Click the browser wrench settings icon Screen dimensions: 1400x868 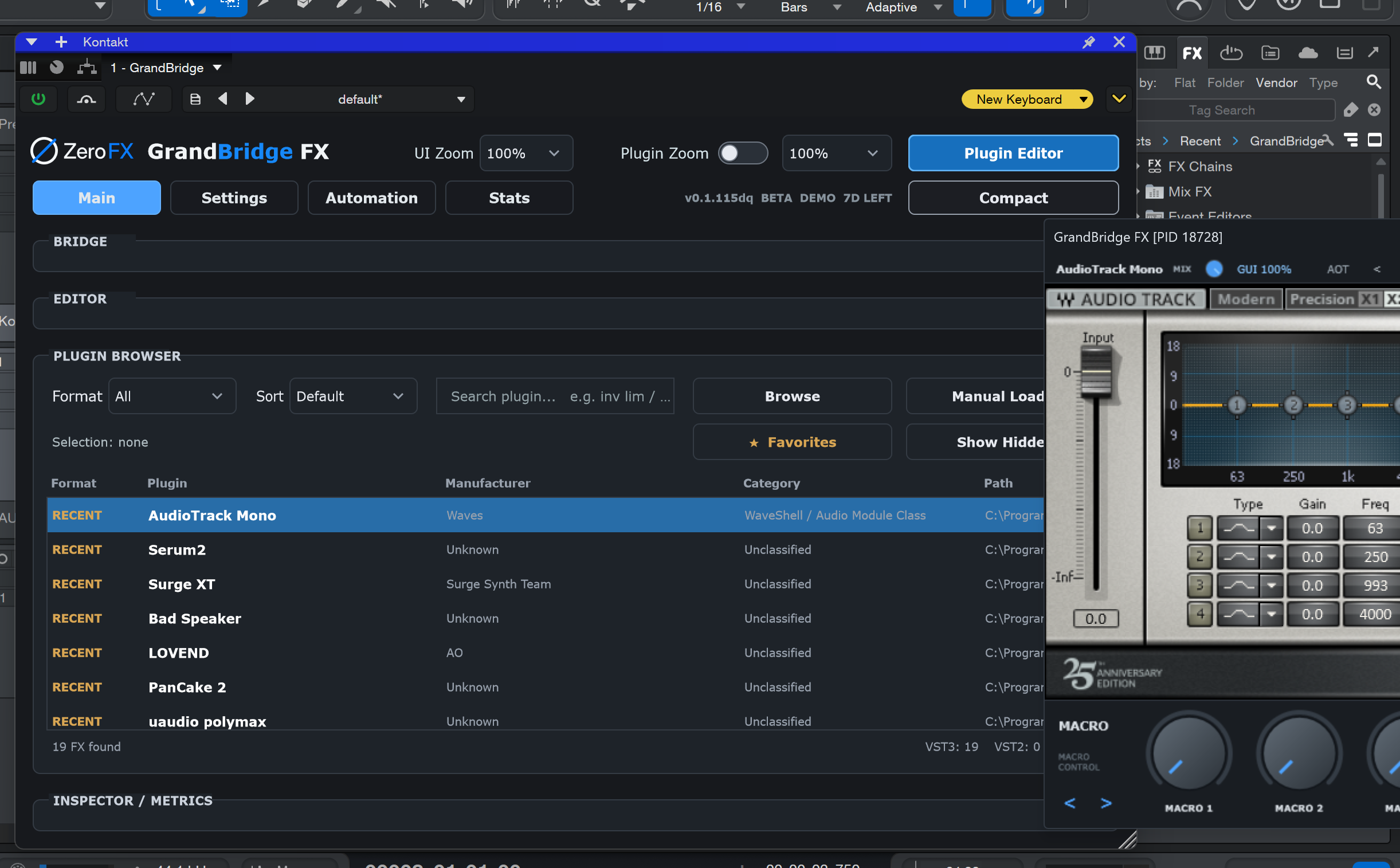click(x=1327, y=140)
